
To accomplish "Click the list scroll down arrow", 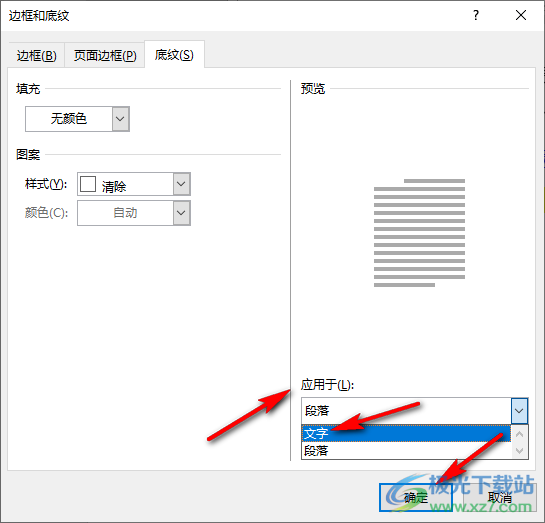I will tap(520, 451).
